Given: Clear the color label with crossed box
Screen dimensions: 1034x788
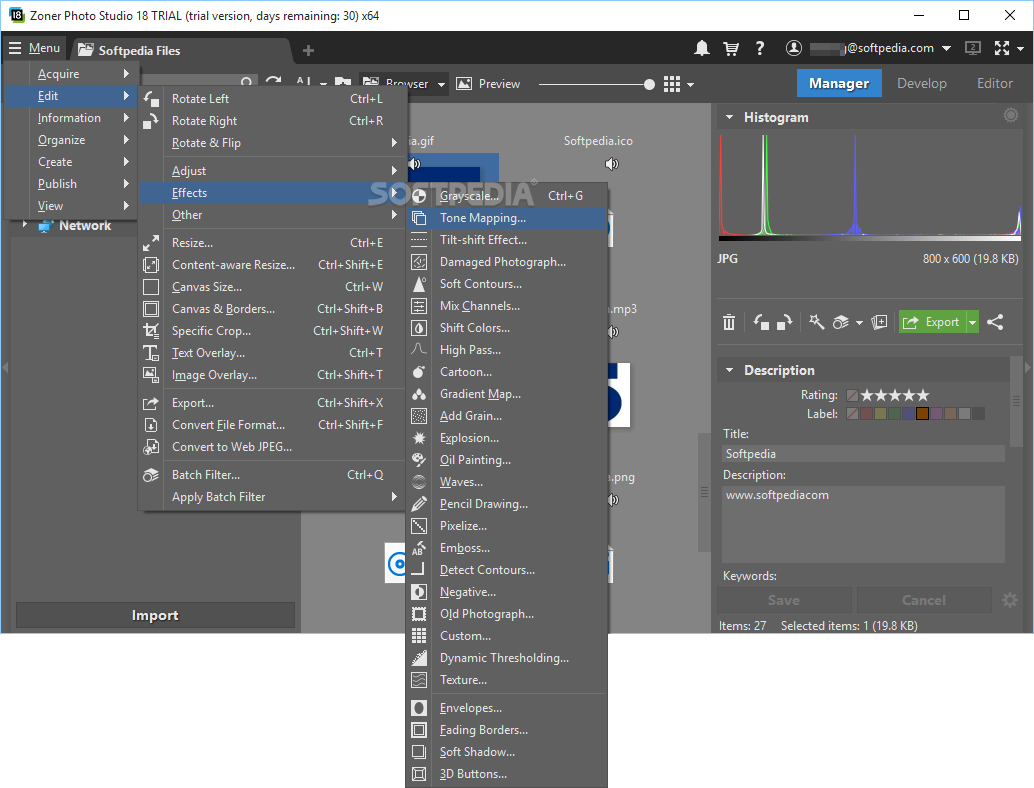Looking at the screenshot, I should click(852, 413).
